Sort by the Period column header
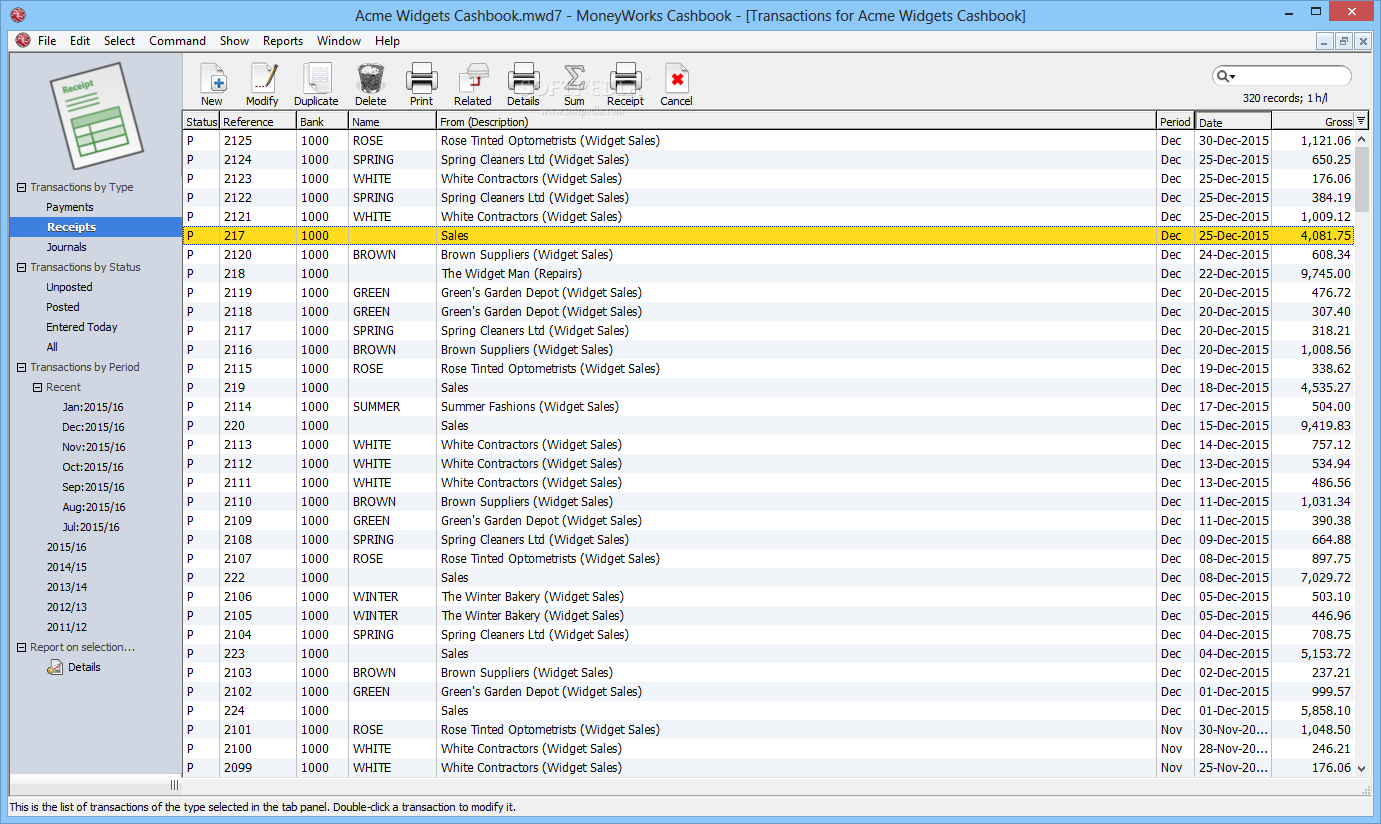 tap(1176, 121)
